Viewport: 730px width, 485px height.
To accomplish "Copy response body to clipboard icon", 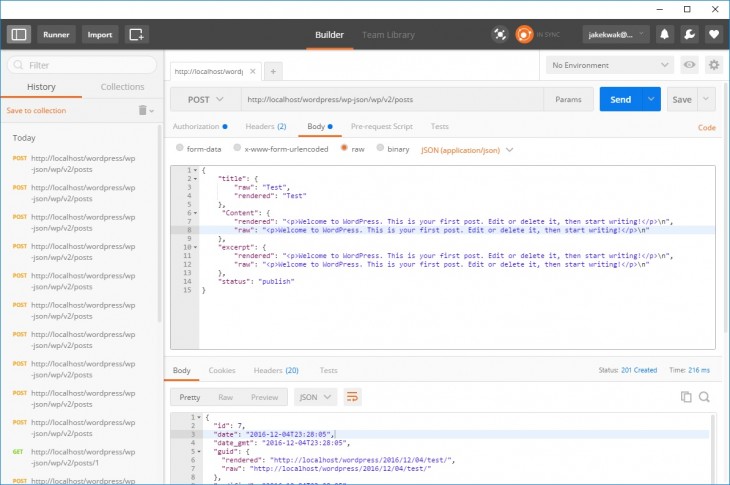I will tap(686, 397).
